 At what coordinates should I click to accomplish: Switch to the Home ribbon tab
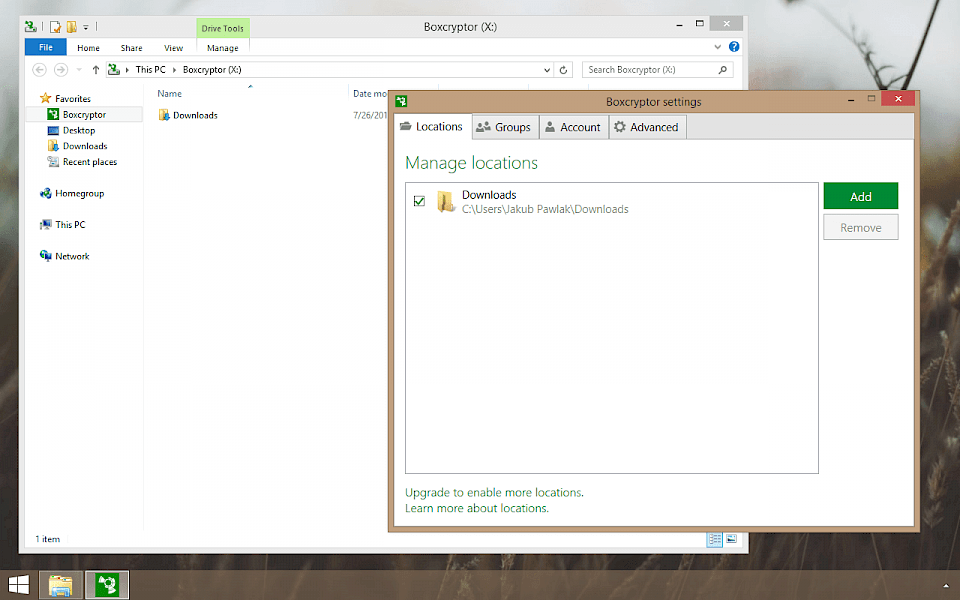pyautogui.click(x=88, y=48)
